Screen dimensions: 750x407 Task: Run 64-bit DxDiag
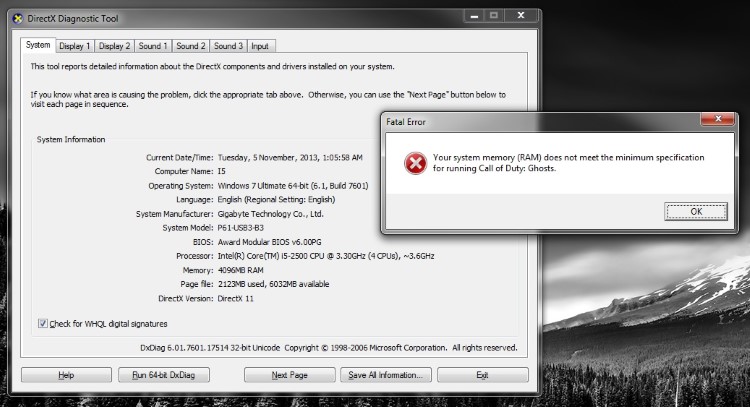coord(164,375)
